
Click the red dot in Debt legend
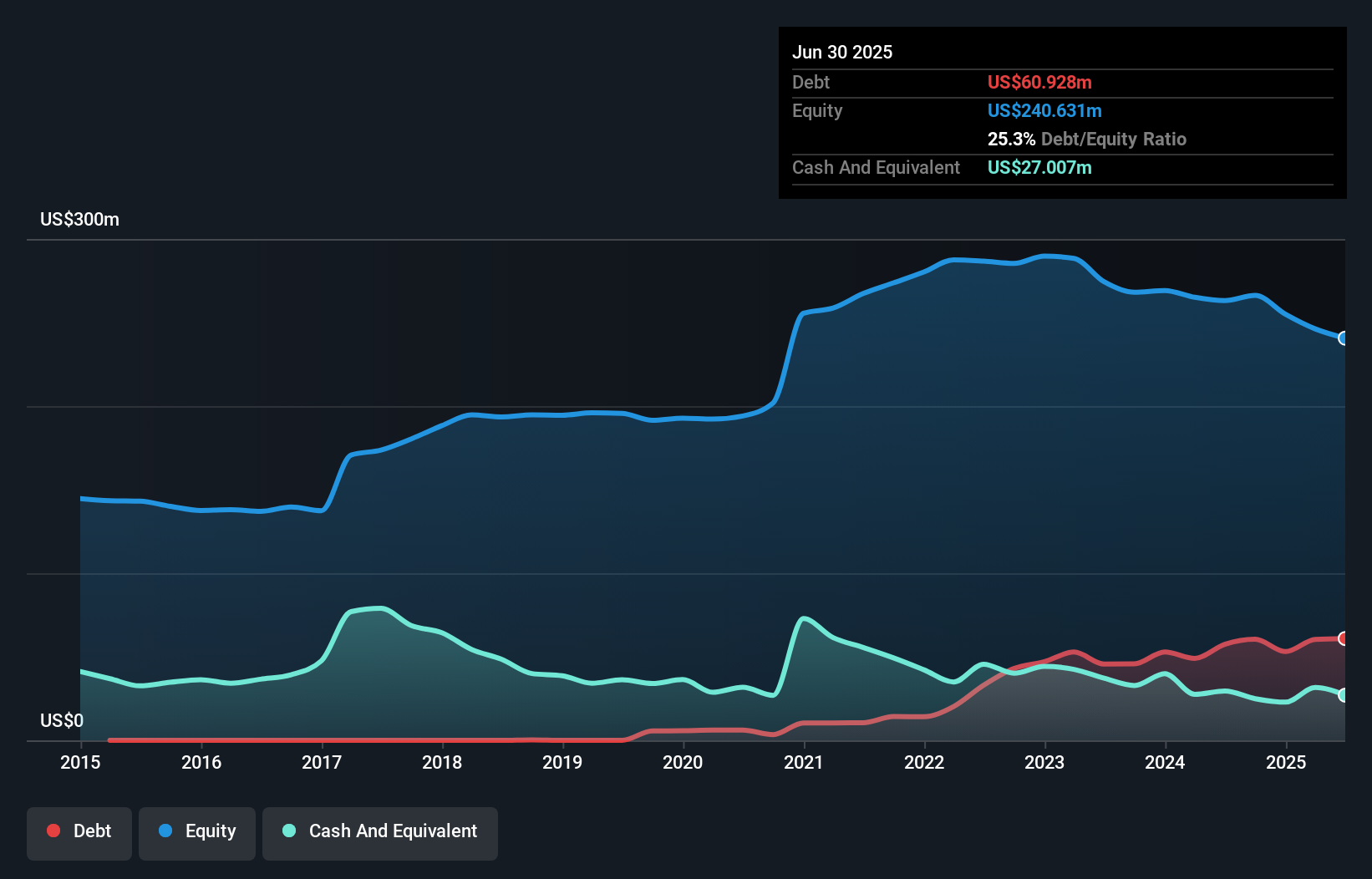pos(53,831)
